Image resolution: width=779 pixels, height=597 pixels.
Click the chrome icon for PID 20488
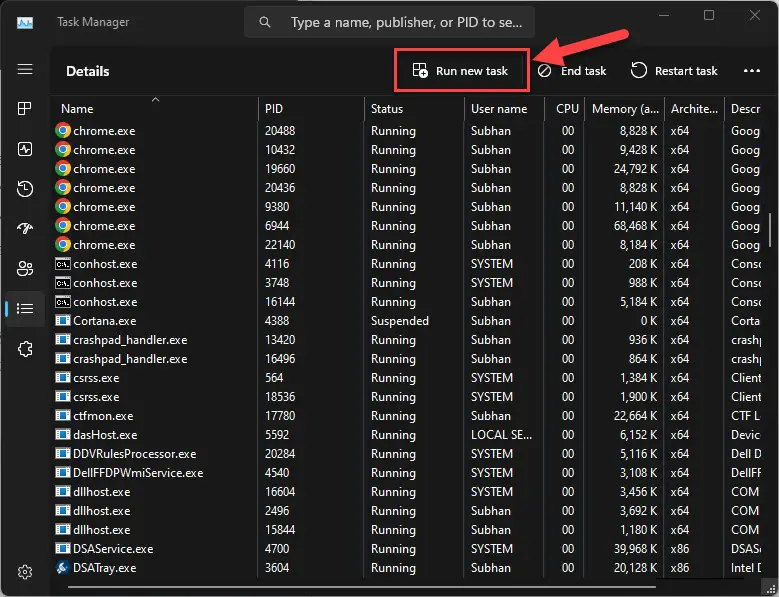[63, 131]
